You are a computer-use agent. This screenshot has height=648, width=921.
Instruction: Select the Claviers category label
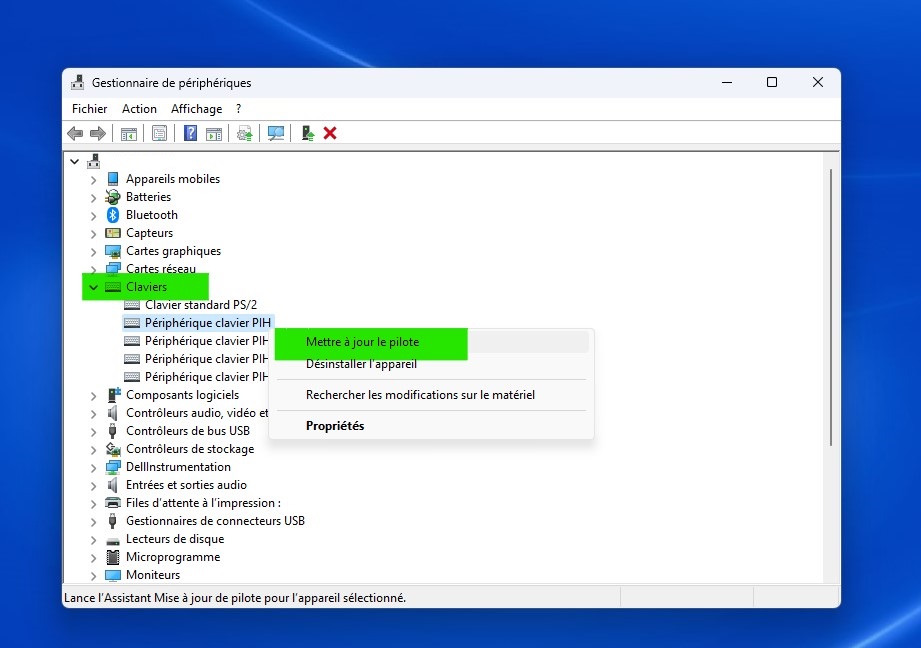click(146, 287)
